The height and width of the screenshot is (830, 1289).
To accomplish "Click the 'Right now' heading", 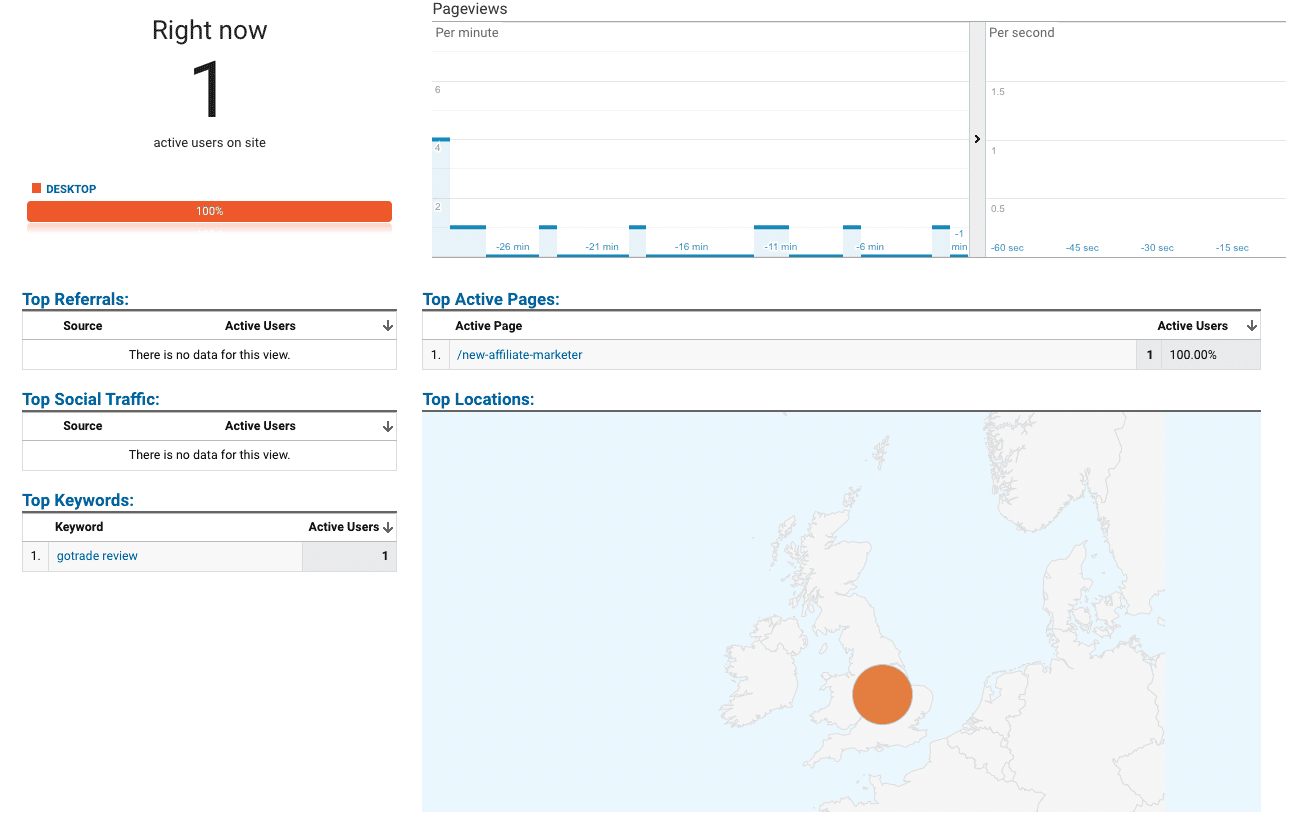I will pos(210,30).
